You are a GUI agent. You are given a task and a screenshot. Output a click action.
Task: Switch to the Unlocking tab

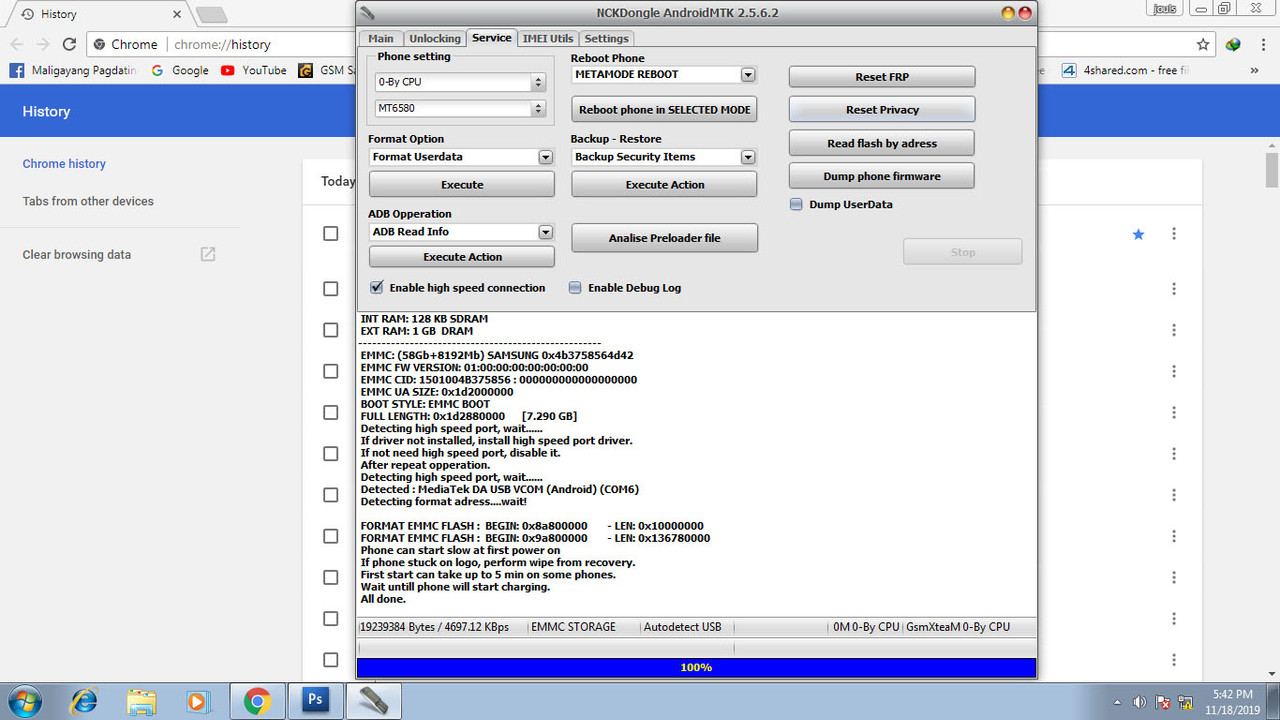pyautogui.click(x=435, y=39)
